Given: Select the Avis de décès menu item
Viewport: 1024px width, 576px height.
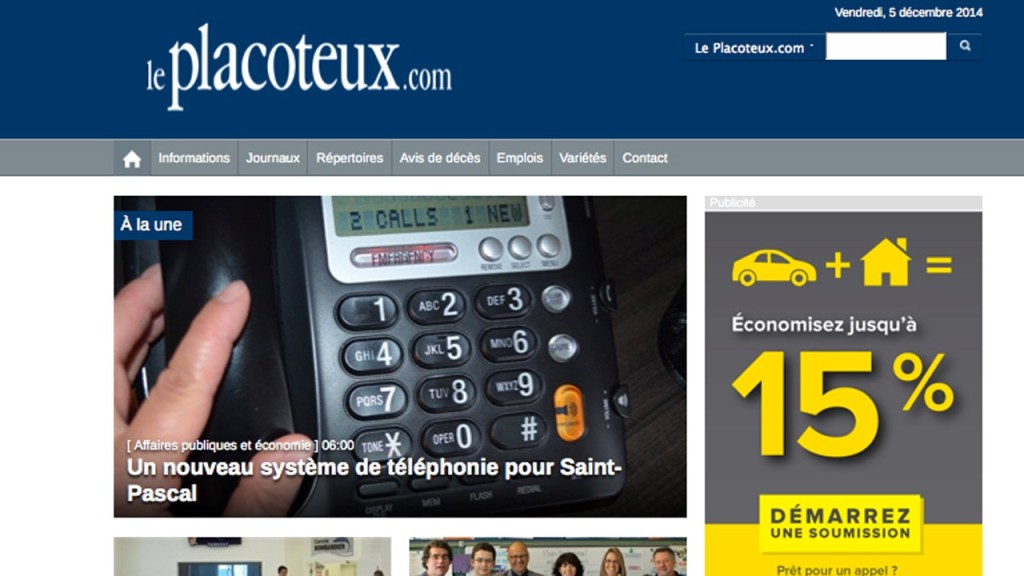Looking at the screenshot, I should pos(440,158).
